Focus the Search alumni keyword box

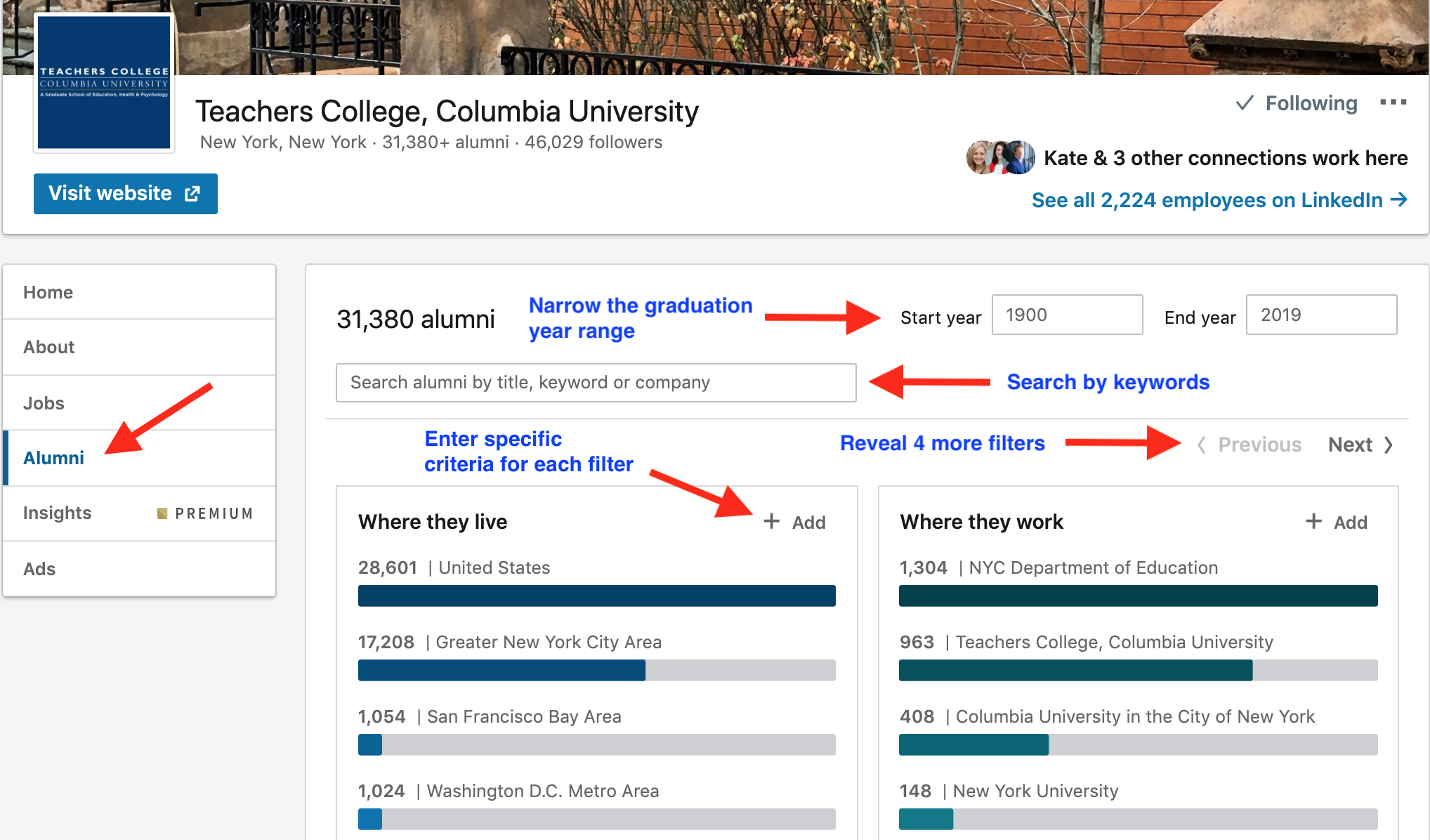(596, 383)
